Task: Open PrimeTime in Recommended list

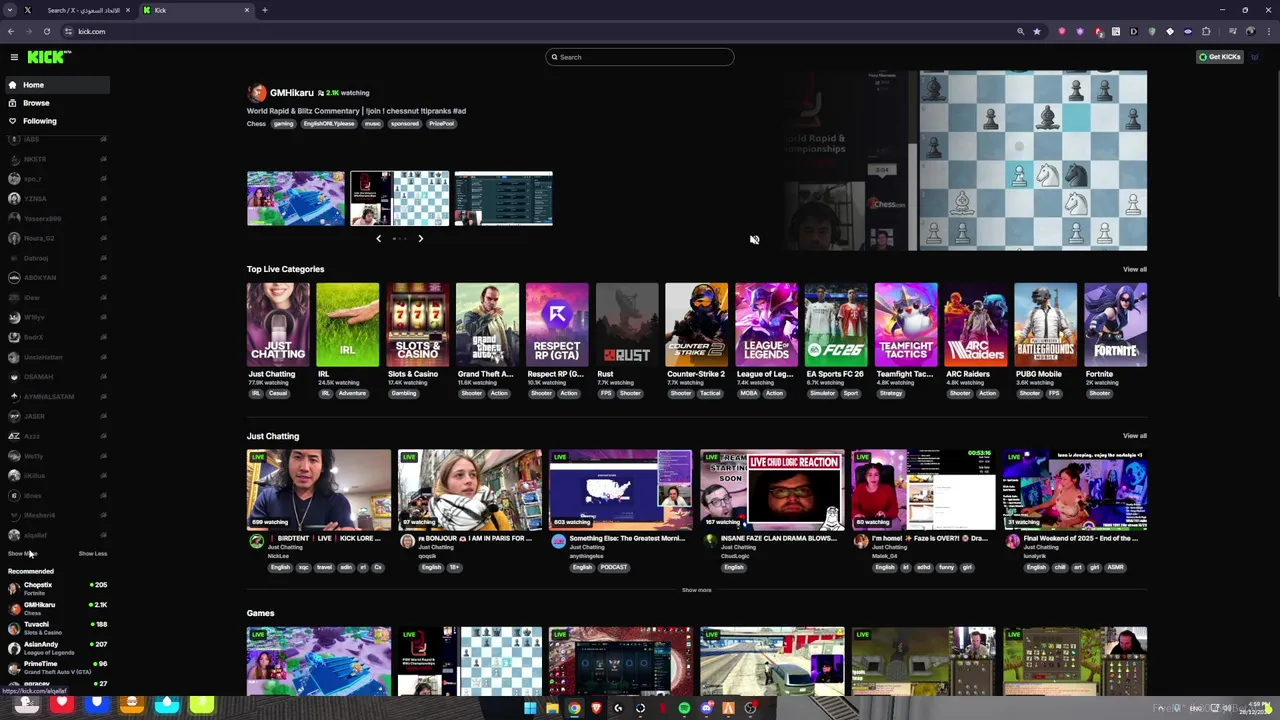Action: 57,667
